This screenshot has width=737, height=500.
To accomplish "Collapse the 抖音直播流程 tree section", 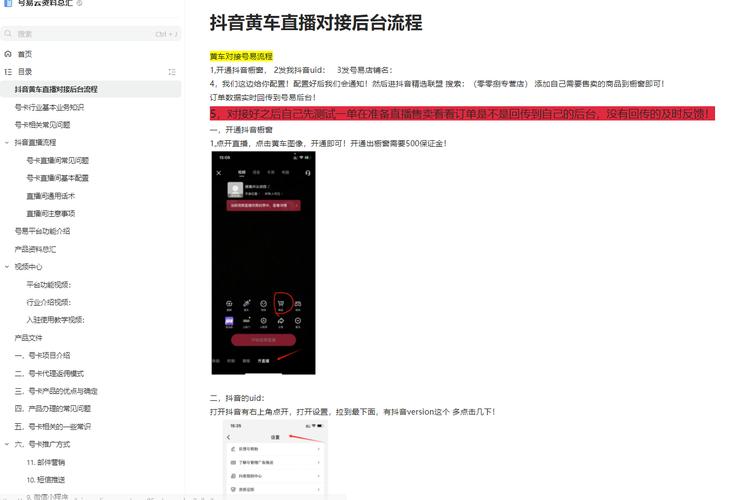I will coord(7,142).
